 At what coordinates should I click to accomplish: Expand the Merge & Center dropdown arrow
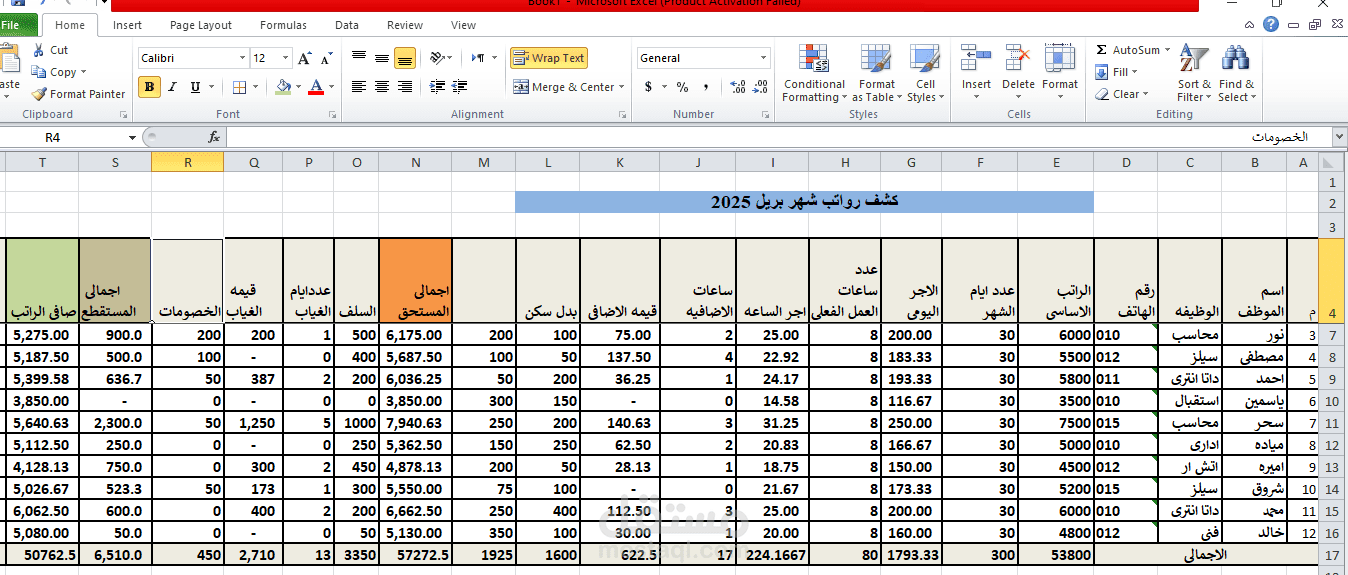(x=622, y=87)
